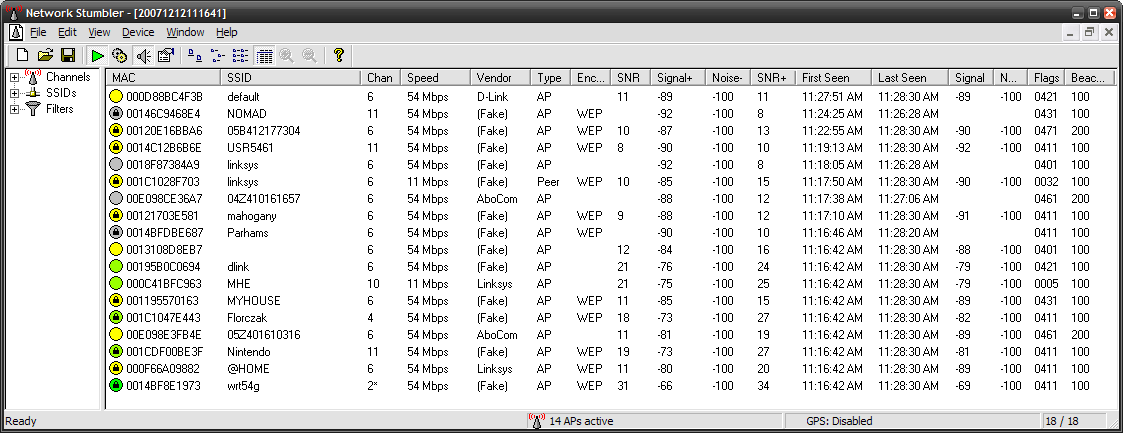Click lock icon for Florczak row
This screenshot has height=433, width=1123.
pyautogui.click(x=116, y=318)
